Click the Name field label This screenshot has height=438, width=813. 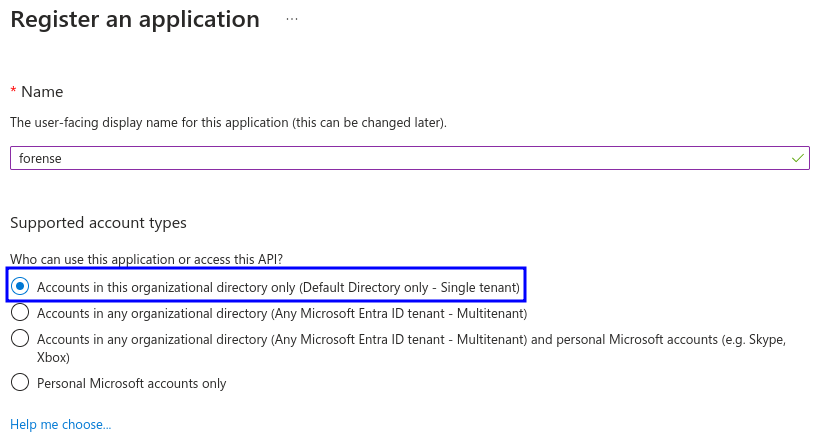42,92
